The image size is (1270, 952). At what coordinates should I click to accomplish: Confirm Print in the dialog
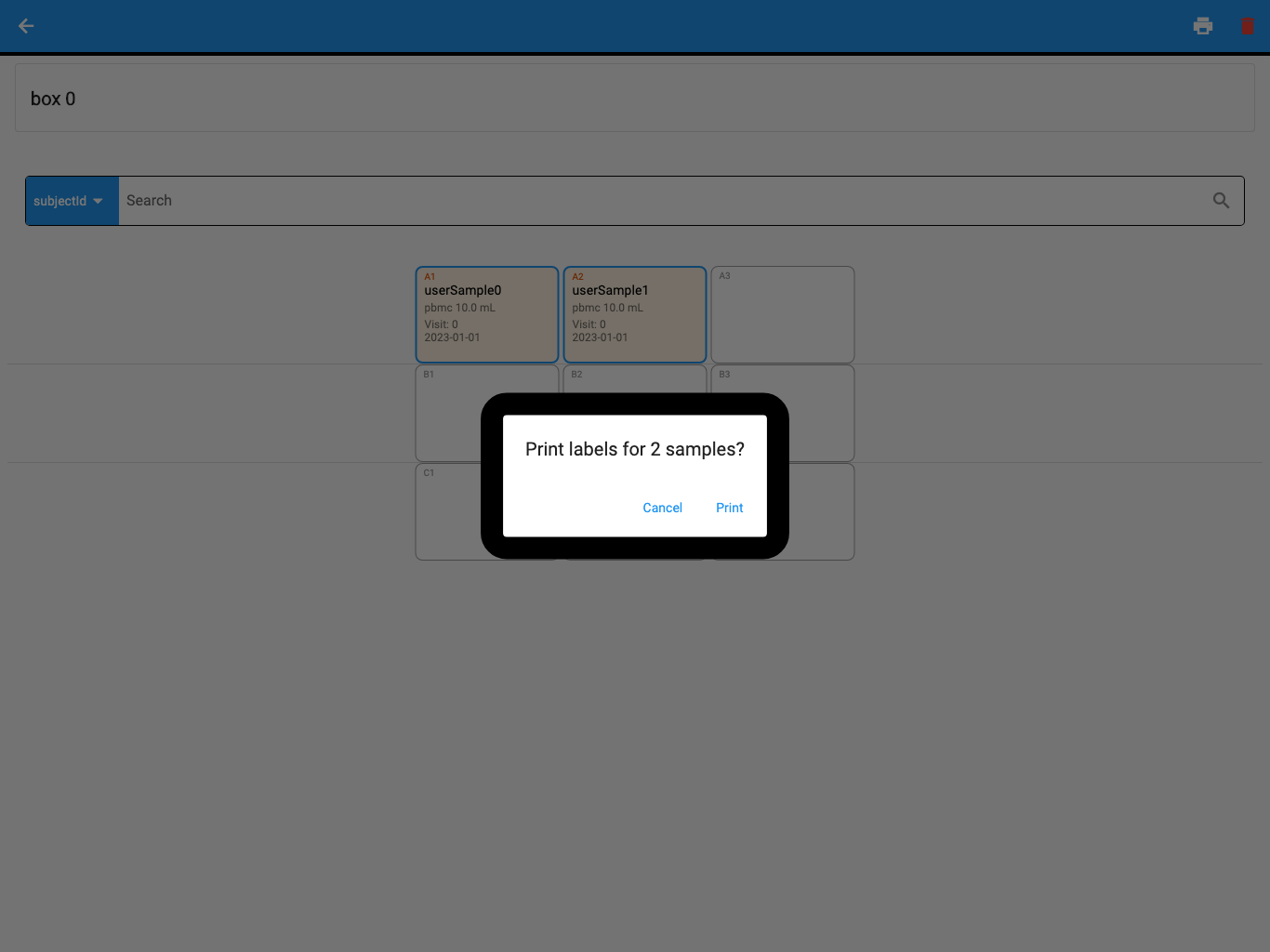730,508
